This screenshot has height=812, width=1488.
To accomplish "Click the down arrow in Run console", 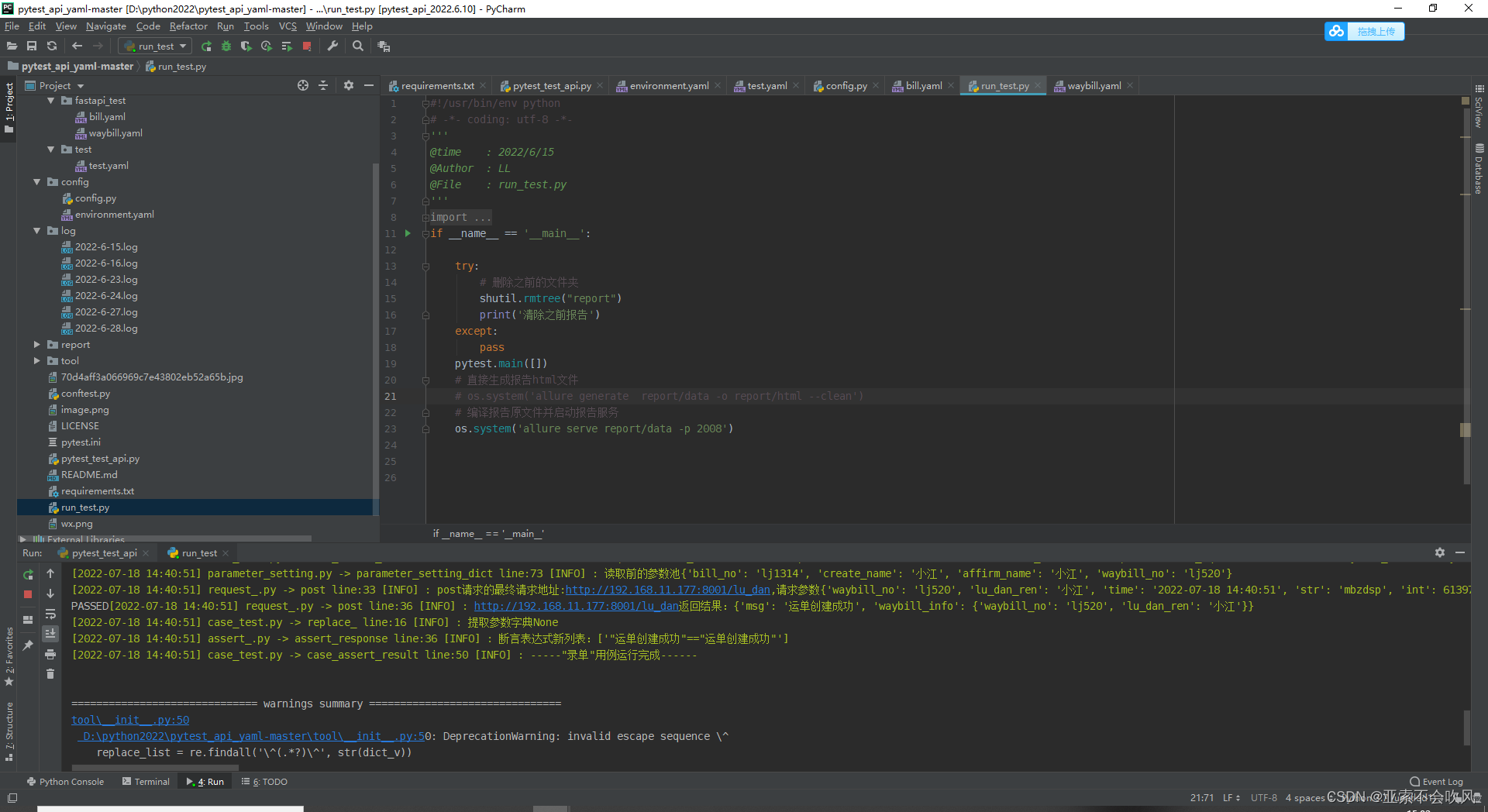I will pyautogui.click(x=50, y=594).
